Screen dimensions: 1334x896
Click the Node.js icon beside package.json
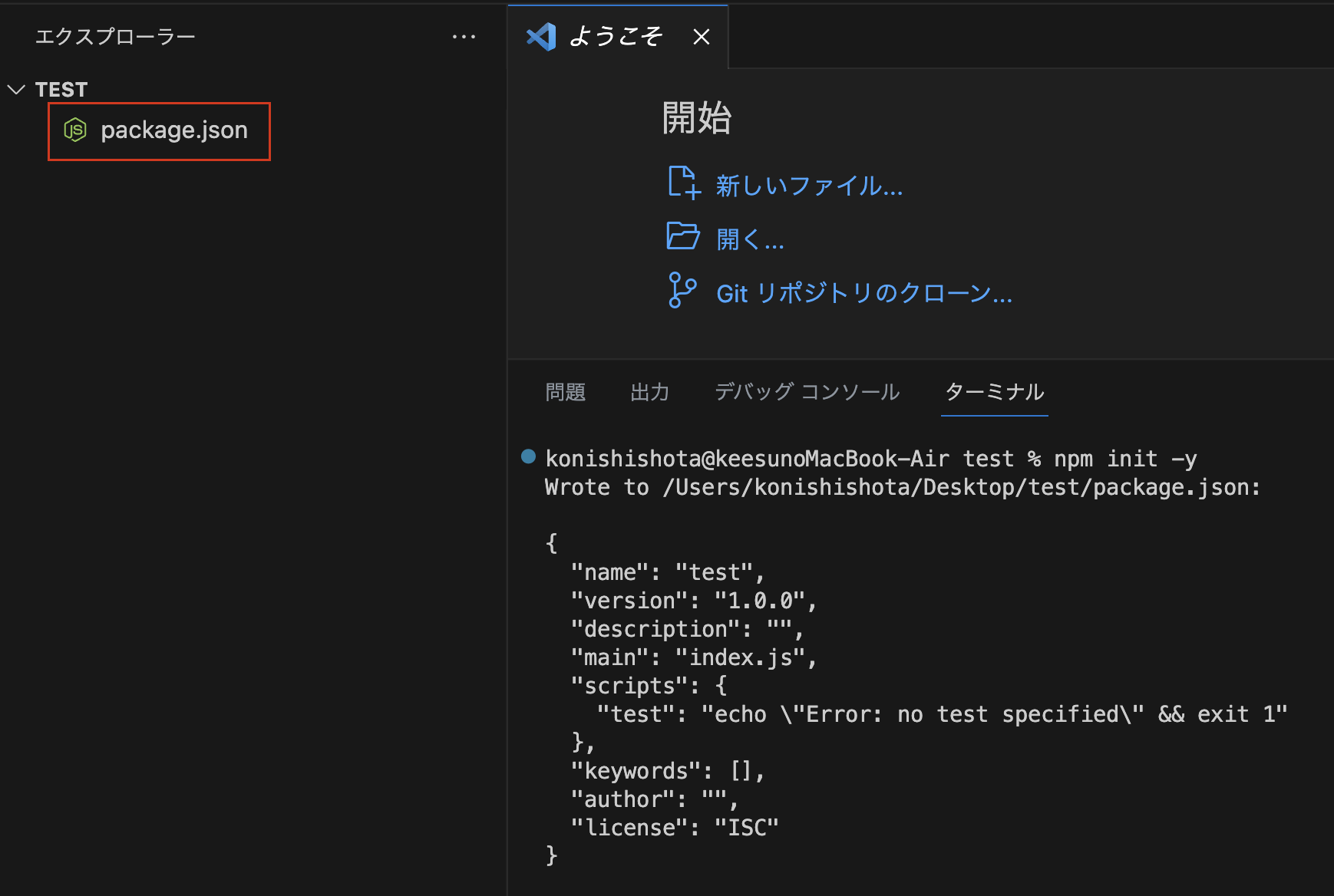75,130
